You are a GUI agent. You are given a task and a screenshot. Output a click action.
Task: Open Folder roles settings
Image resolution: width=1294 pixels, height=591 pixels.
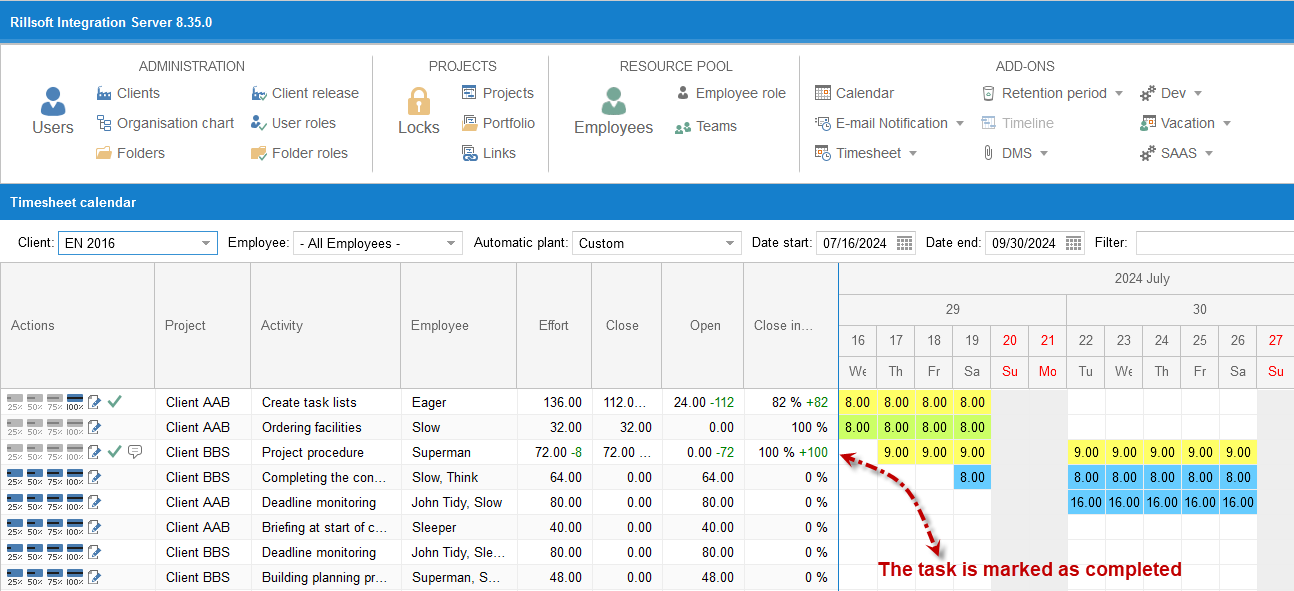[299, 153]
